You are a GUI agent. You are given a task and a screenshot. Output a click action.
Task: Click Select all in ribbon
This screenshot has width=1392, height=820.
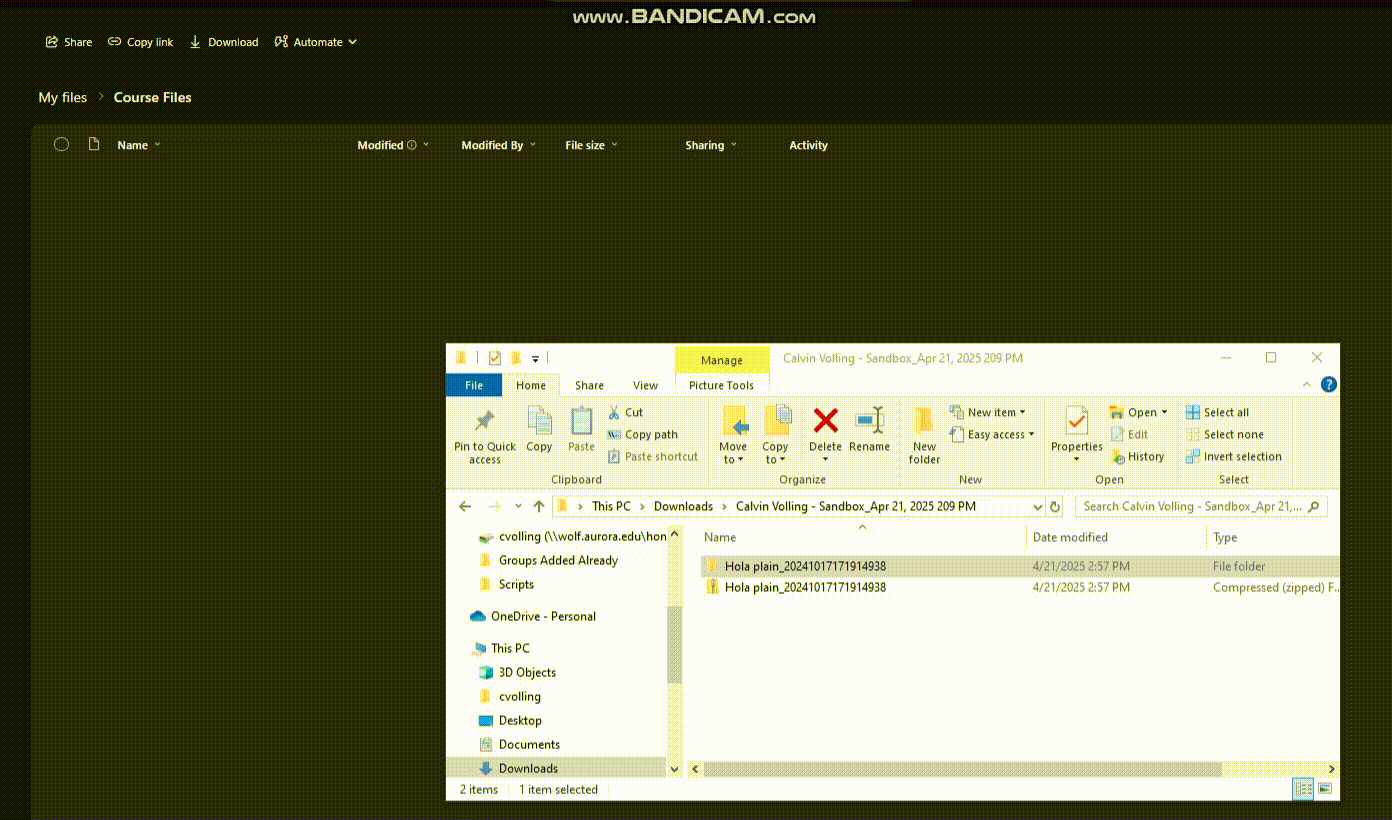[x=1217, y=412]
